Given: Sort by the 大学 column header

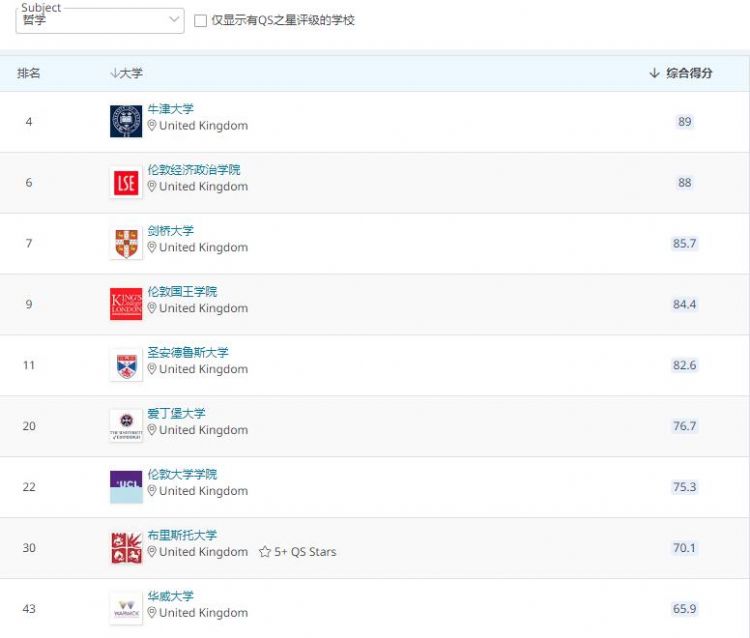Looking at the screenshot, I should pyautogui.click(x=126, y=73).
